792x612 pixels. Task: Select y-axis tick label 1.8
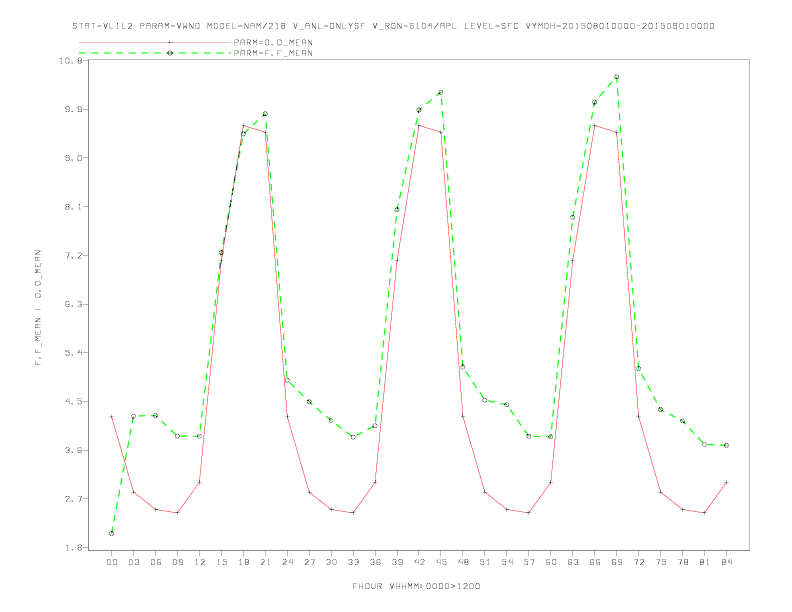[74, 547]
